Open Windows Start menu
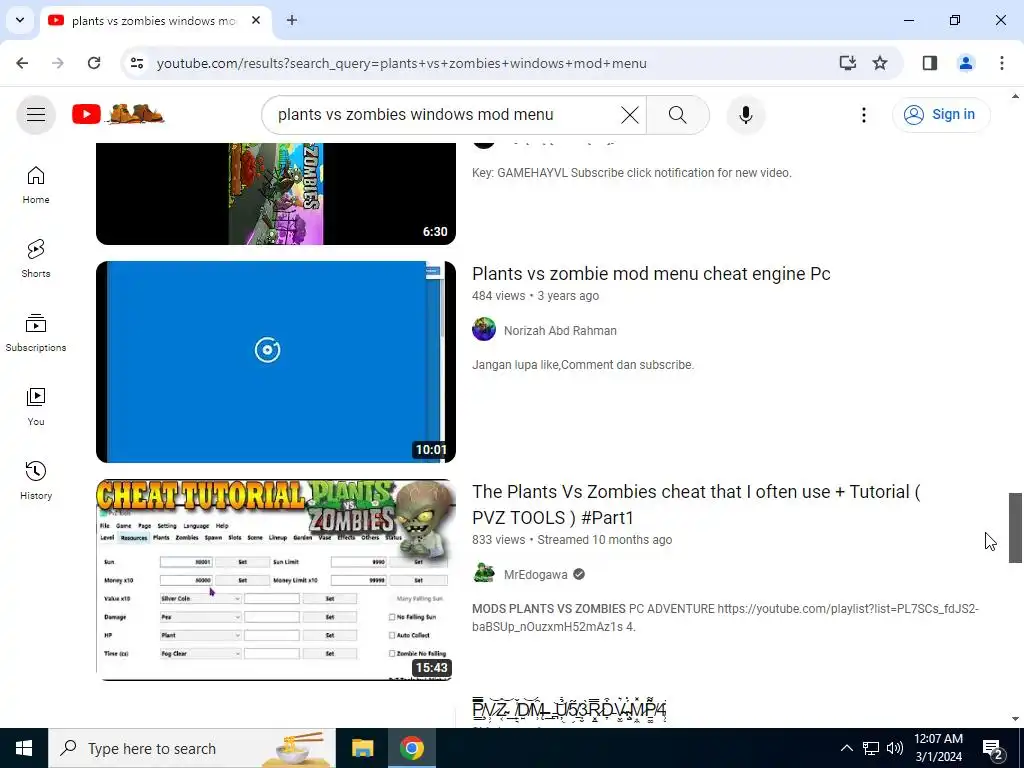The image size is (1024, 768). pos(24,748)
